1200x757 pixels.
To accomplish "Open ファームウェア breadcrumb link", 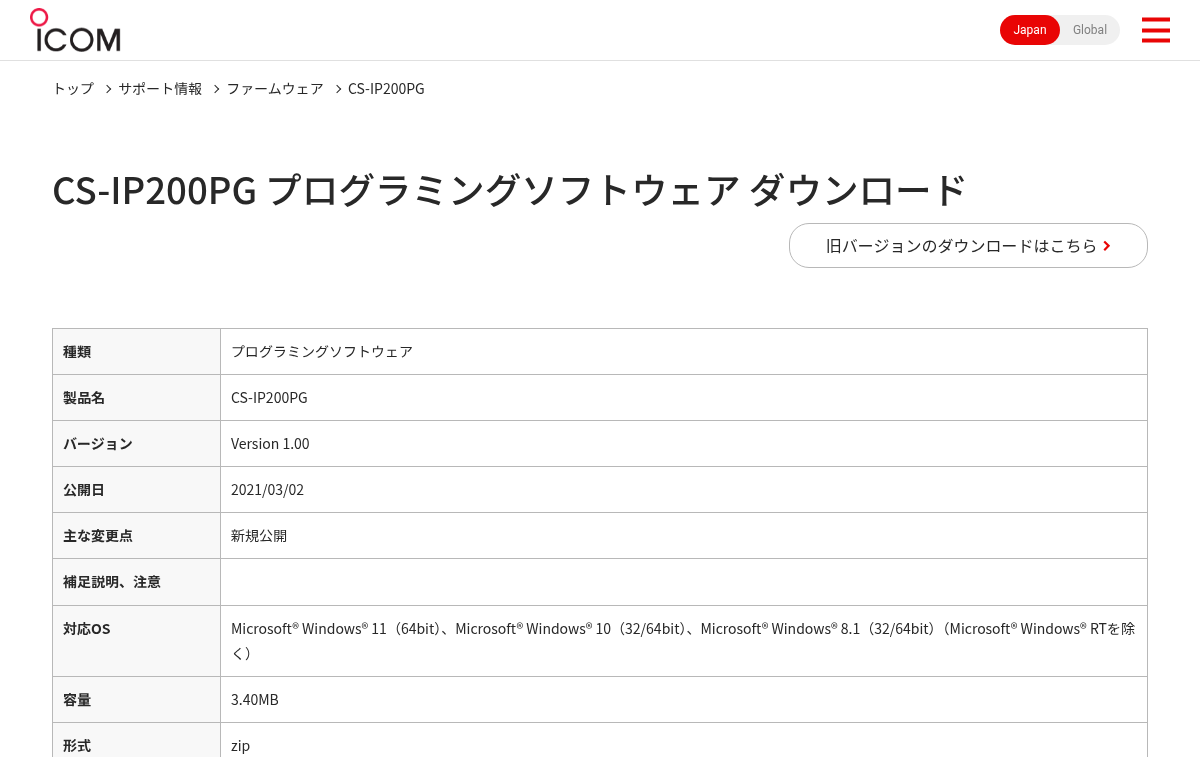I will coord(275,88).
